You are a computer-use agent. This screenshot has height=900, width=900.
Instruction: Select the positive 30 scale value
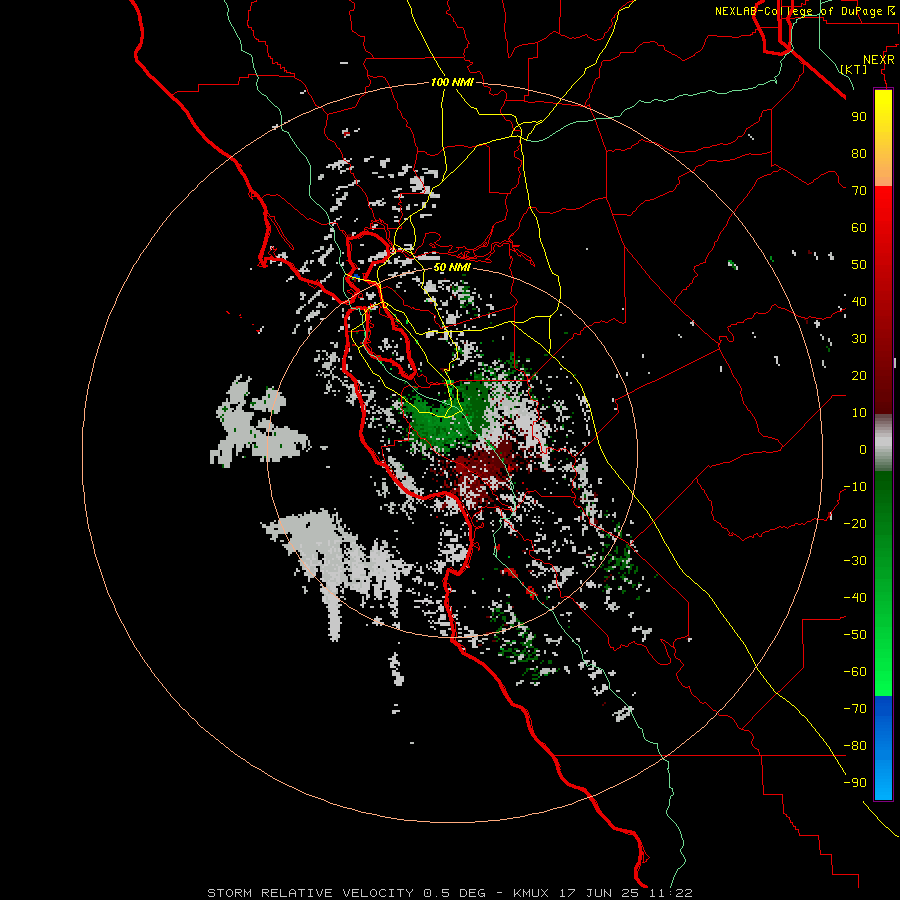pyautogui.click(x=859, y=339)
